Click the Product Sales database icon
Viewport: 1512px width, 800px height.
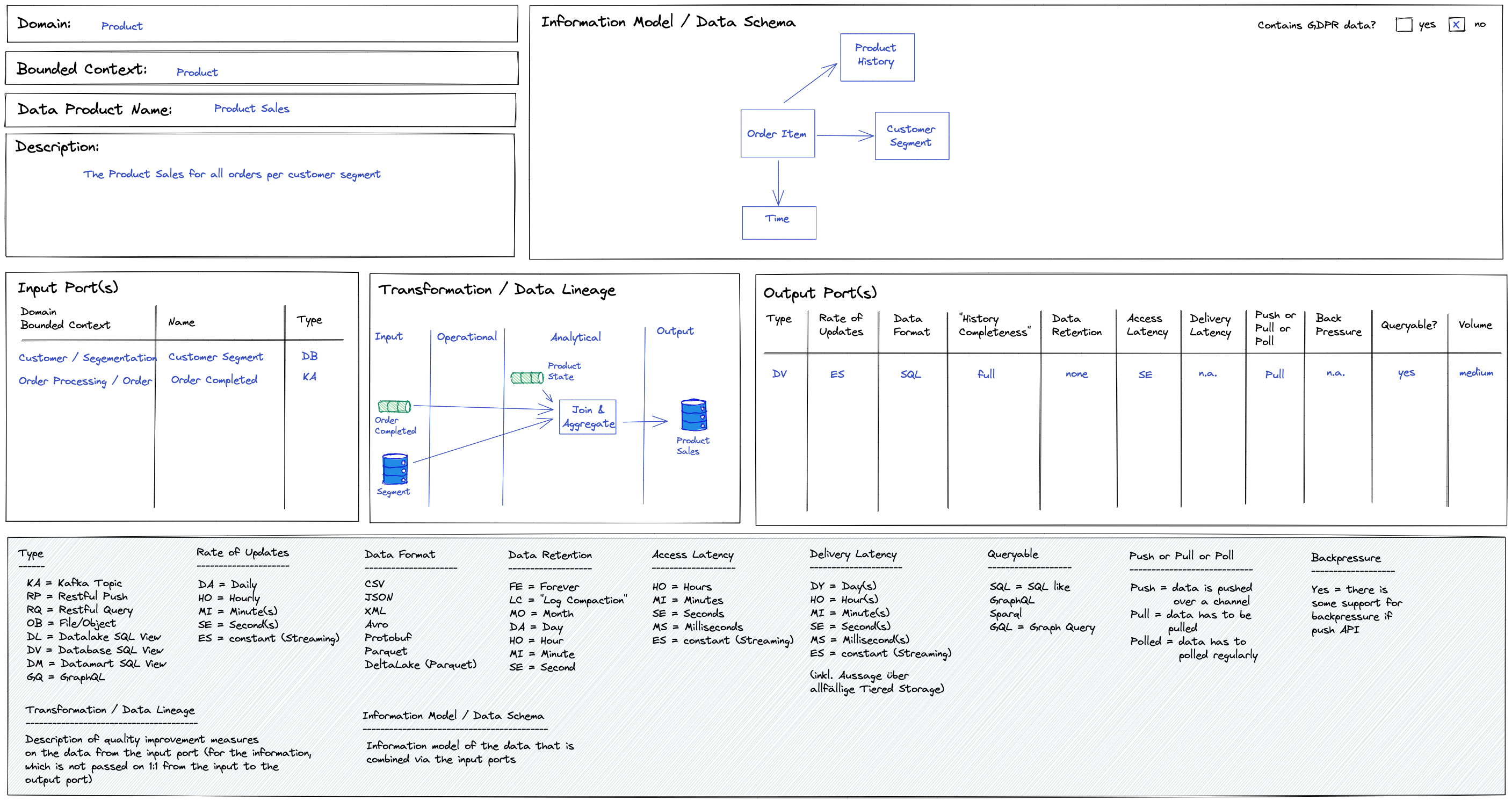click(x=693, y=415)
